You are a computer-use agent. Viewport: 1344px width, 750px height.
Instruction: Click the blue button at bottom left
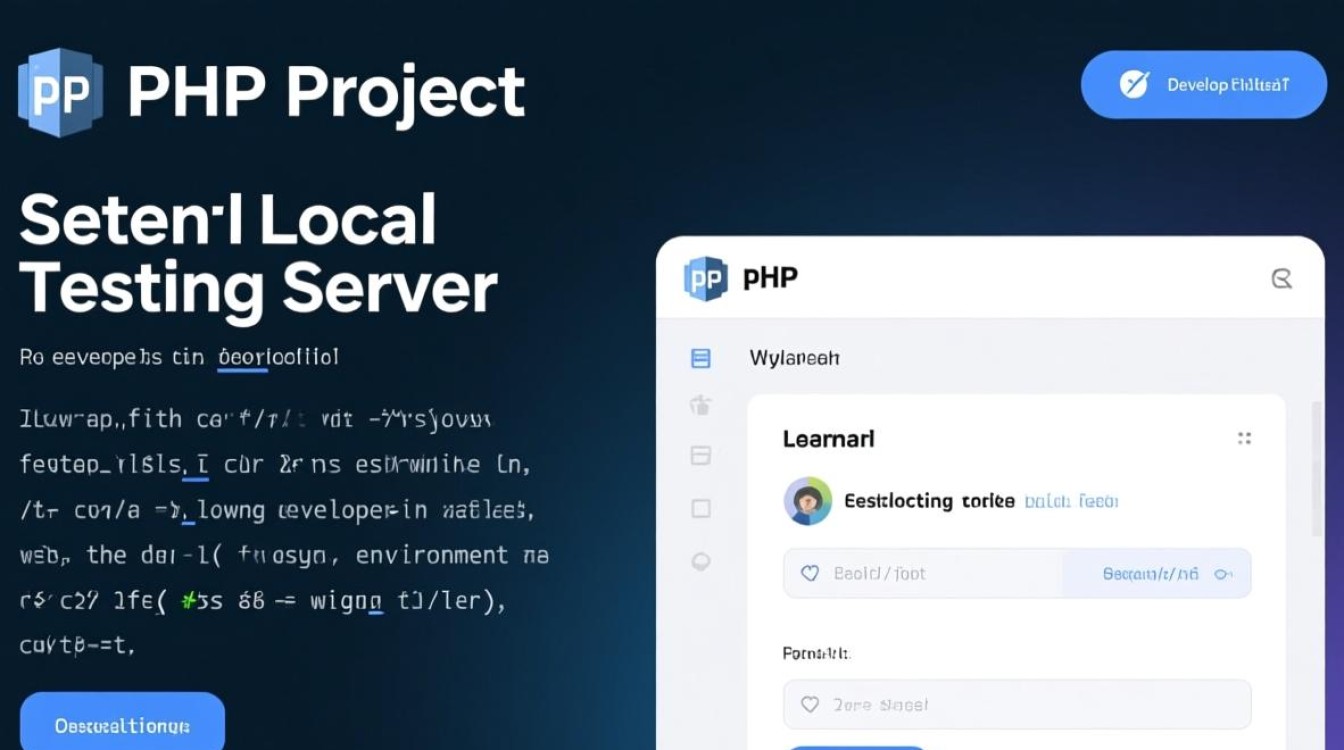pyautogui.click(x=122, y=725)
